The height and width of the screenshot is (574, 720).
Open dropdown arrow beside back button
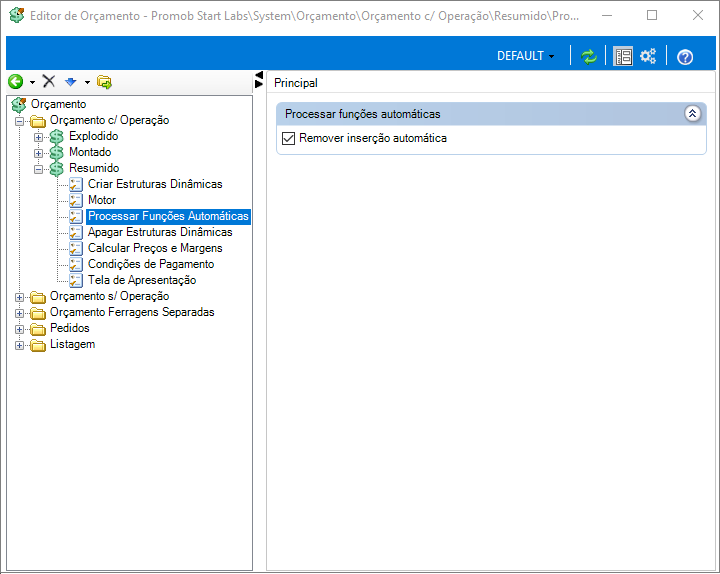(x=32, y=83)
